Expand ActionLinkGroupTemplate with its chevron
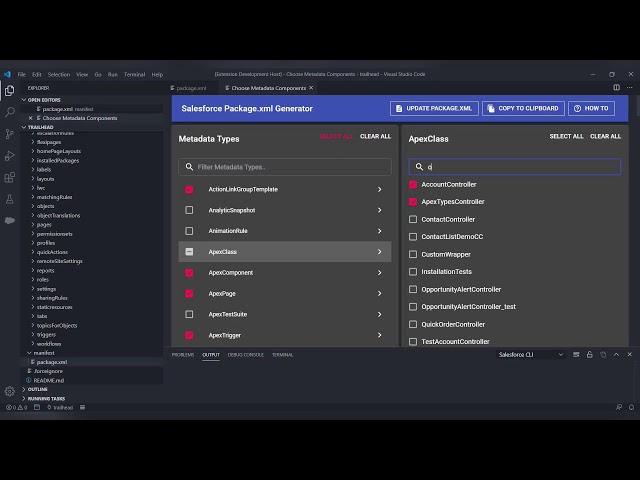The height and width of the screenshot is (480, 640). tap(380, 189)
